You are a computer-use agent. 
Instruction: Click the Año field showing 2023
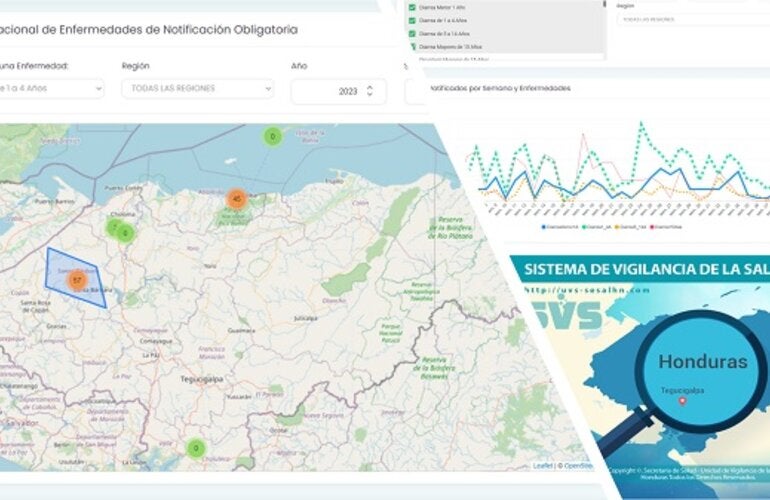pos(338,91)
